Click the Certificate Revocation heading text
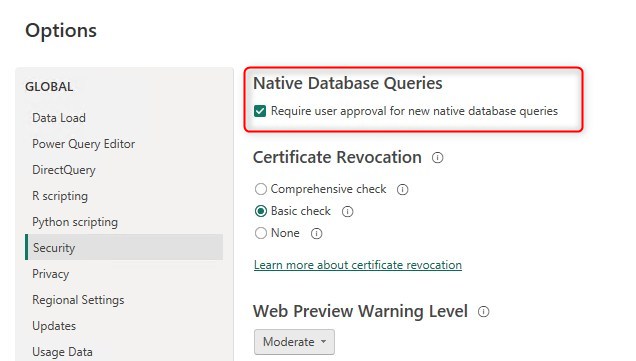 (x=337, y=157)
